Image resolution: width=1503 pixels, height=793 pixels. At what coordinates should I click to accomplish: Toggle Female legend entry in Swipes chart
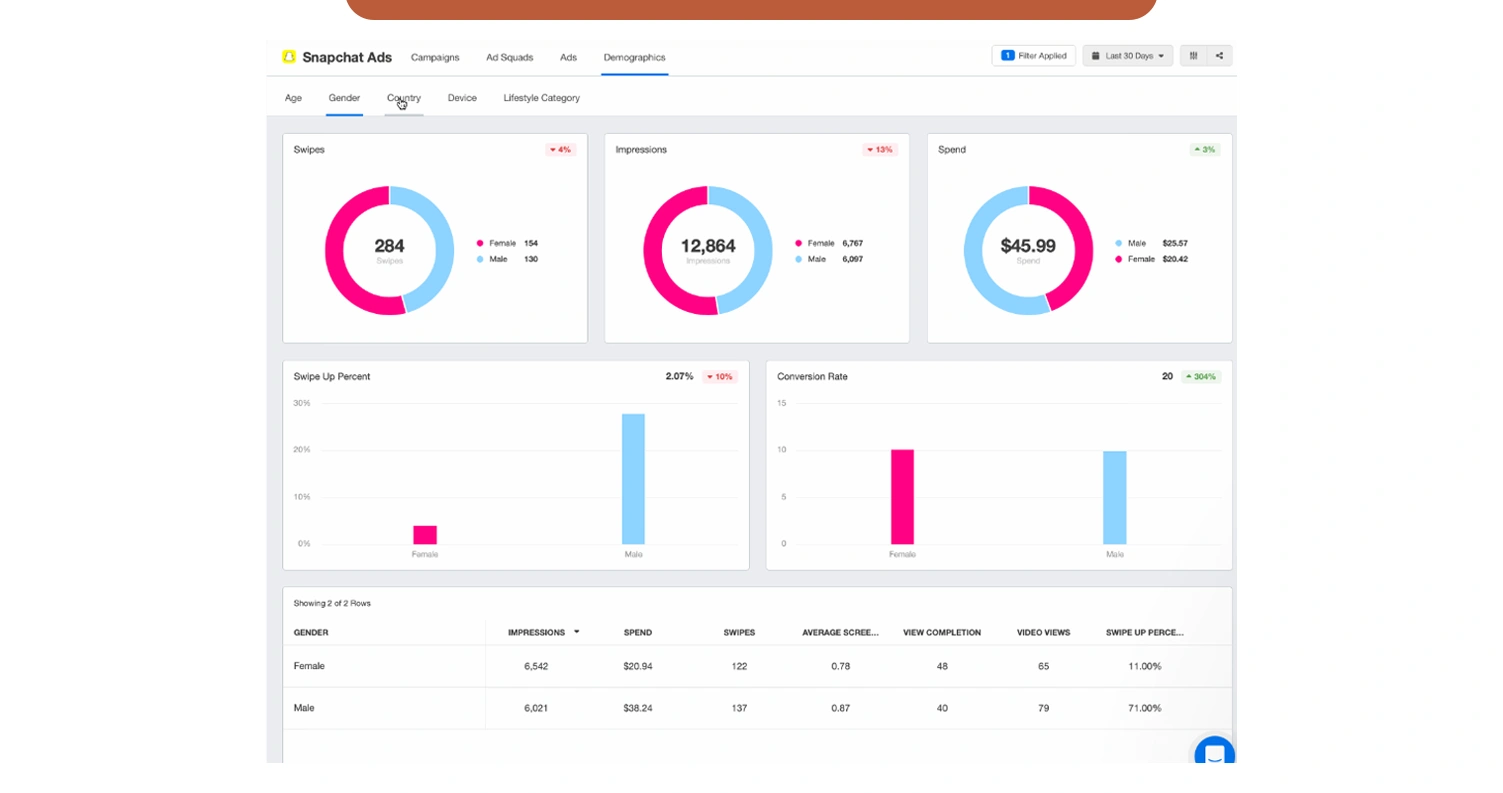502,243
